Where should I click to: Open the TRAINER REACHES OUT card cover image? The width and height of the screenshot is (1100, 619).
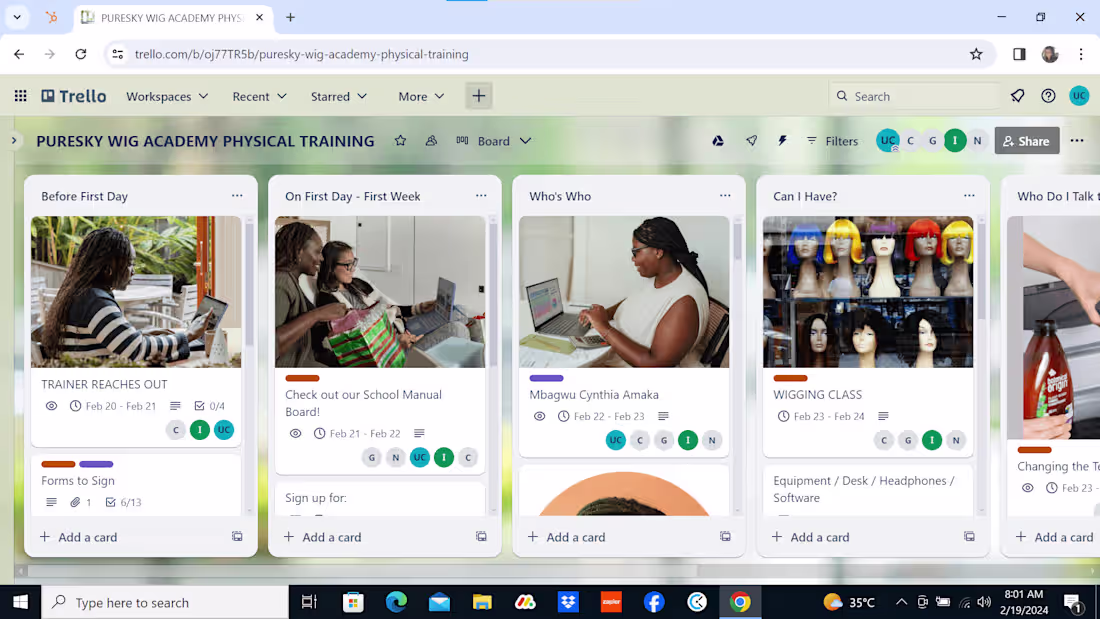click(136, 292)
